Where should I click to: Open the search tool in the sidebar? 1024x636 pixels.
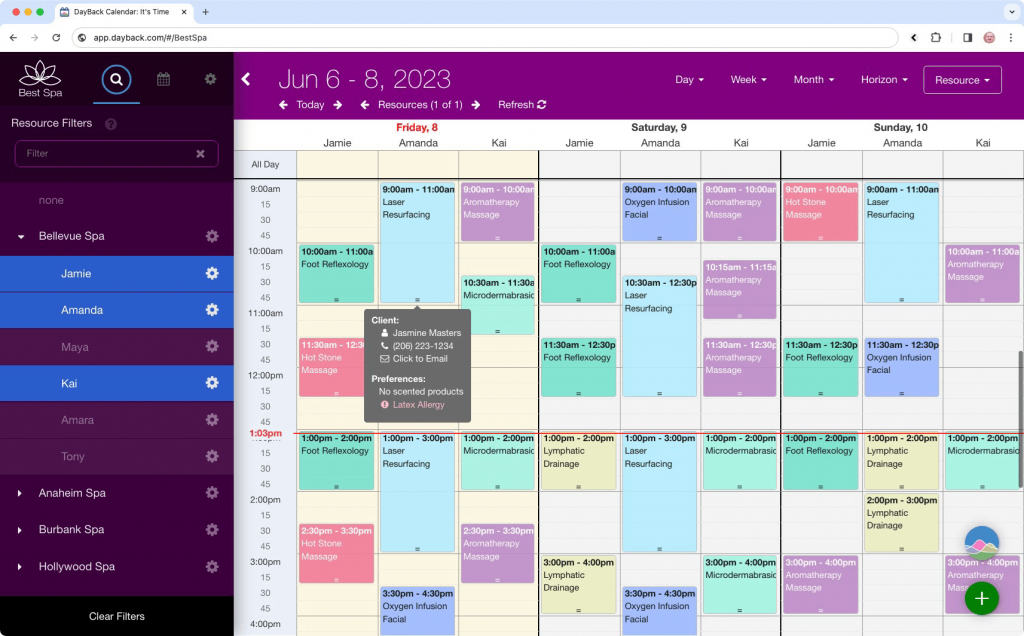click(116, 79)
